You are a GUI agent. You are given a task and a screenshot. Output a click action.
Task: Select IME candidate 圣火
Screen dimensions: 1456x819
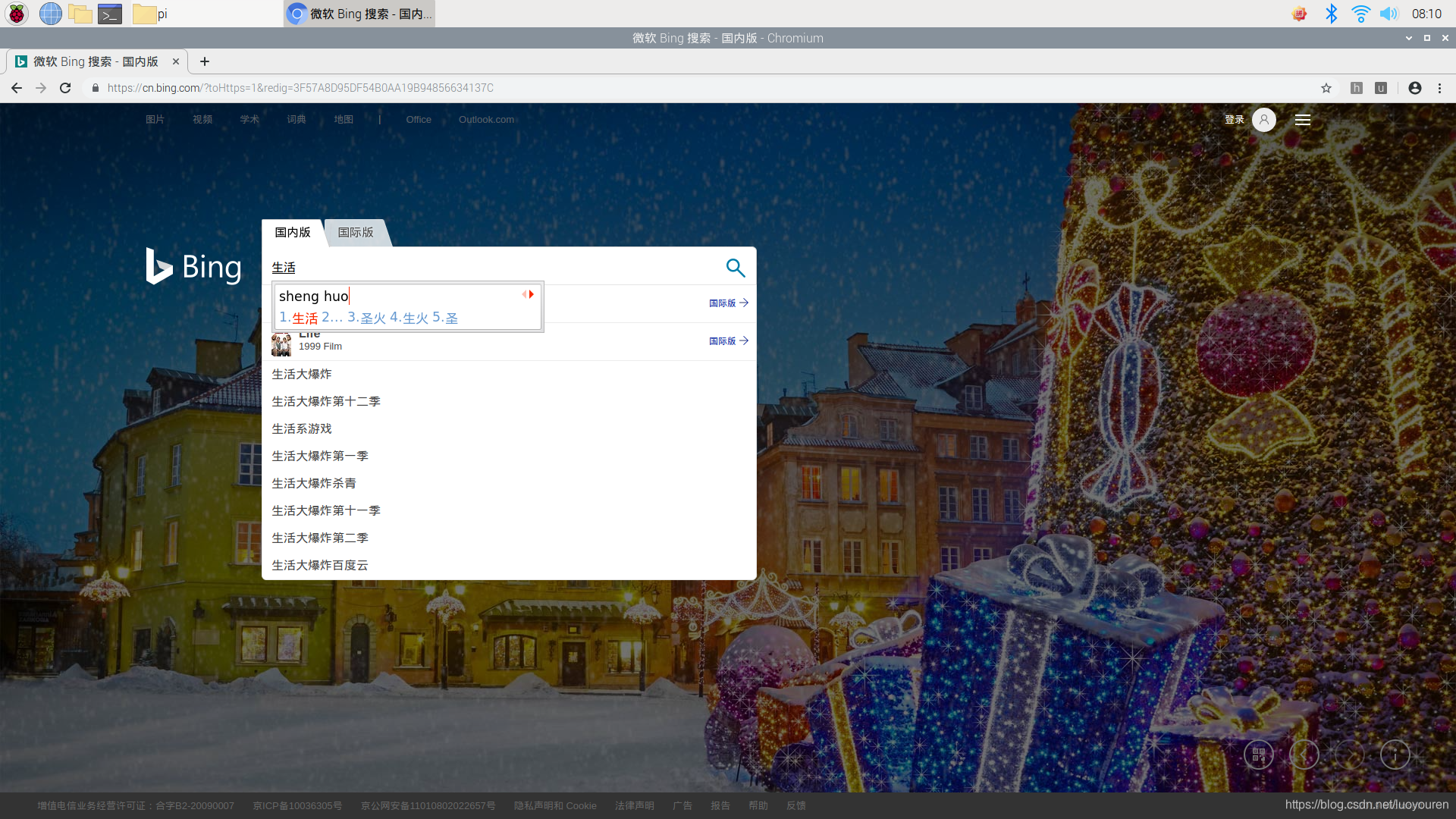[x=372, y=318]
